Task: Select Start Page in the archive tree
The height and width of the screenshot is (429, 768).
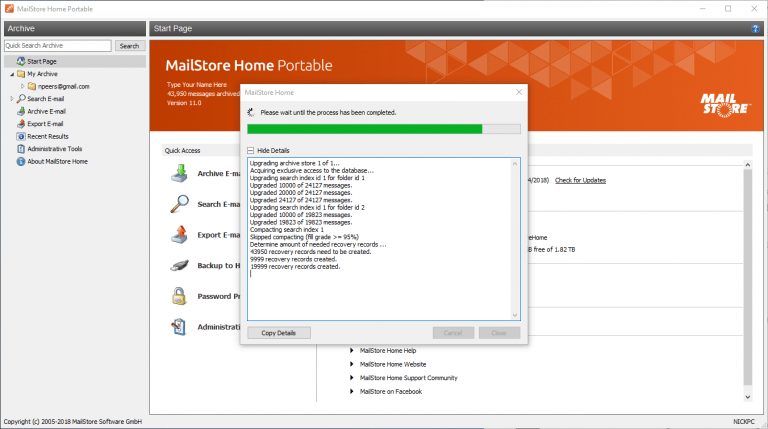Action: [42, 61]
